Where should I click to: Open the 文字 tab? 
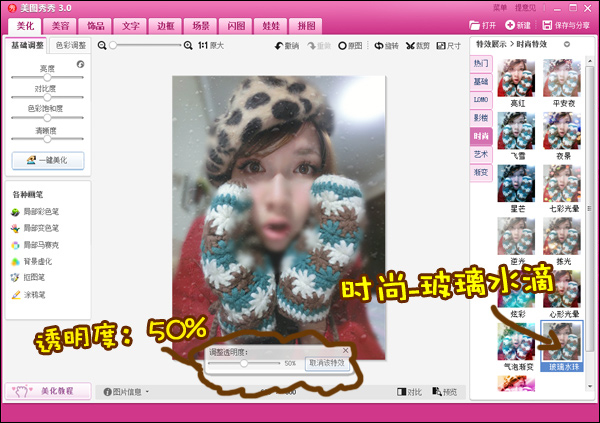[x=130, y=26]
